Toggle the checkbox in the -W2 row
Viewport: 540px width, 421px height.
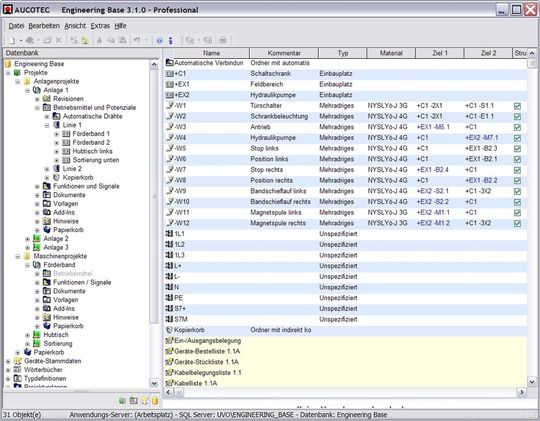(x=517, y=117)
